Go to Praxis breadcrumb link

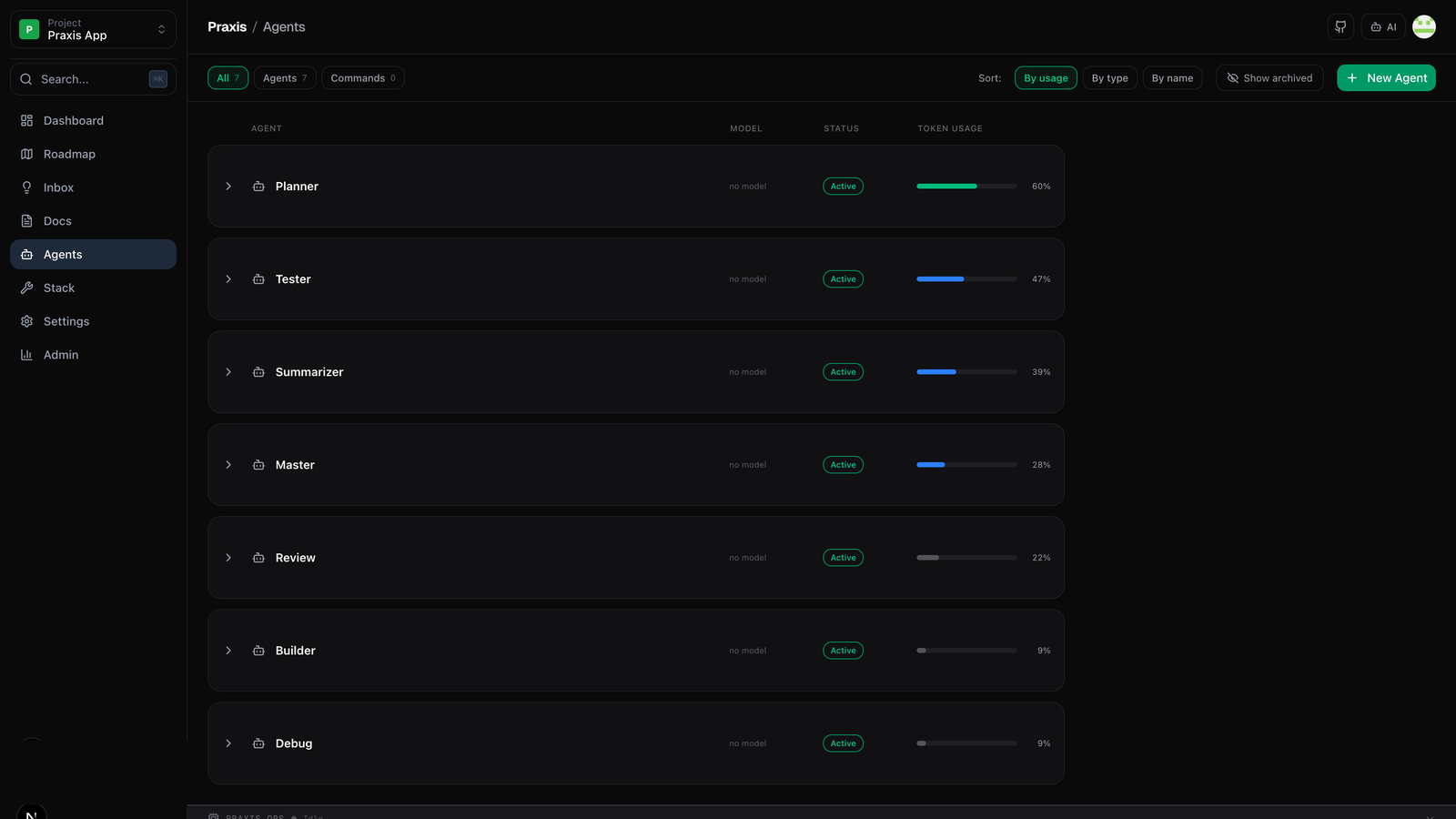click(x=227, y=27)
